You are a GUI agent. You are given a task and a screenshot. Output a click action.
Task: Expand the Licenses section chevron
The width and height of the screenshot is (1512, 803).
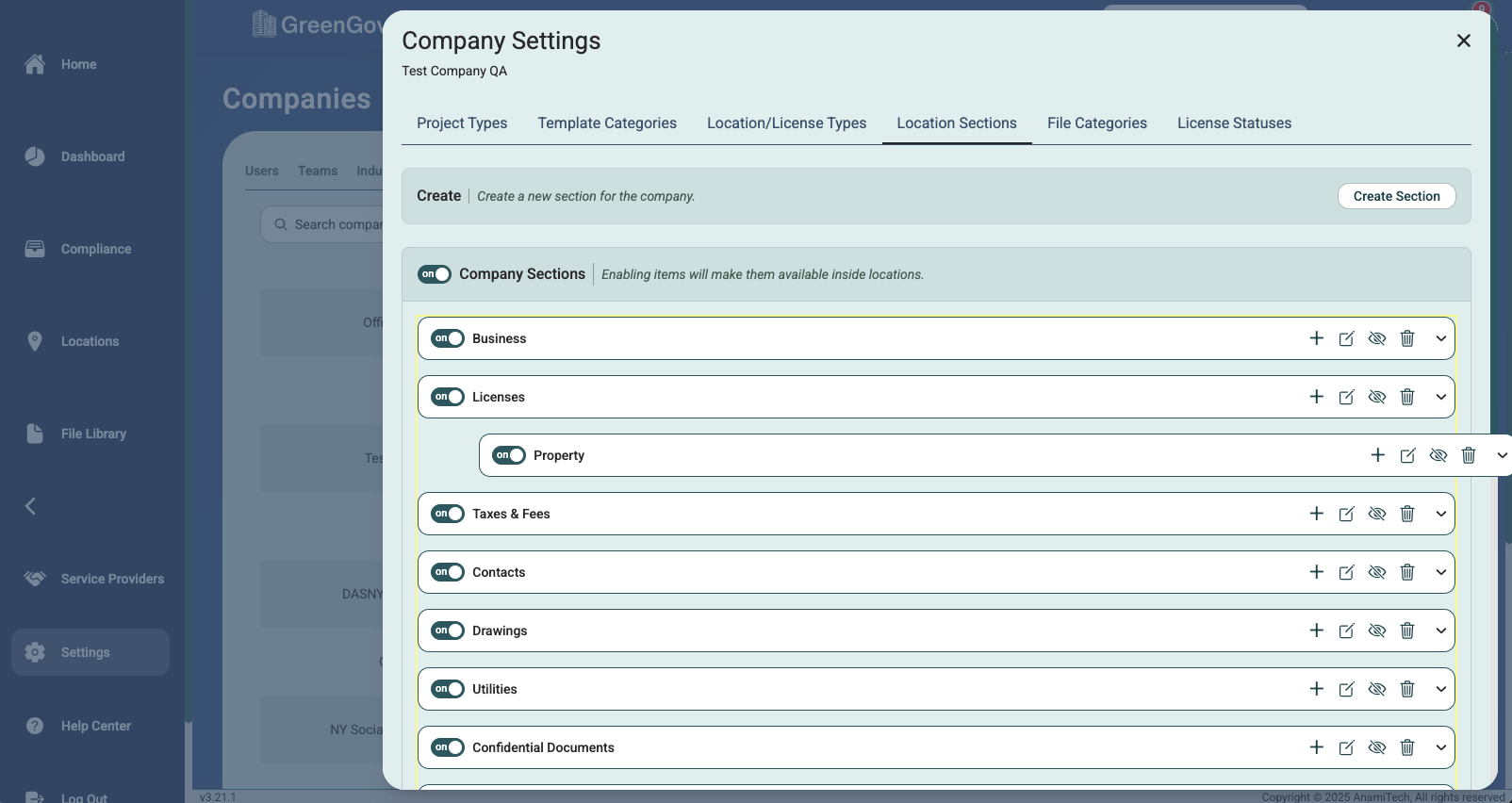point(1441,397)
